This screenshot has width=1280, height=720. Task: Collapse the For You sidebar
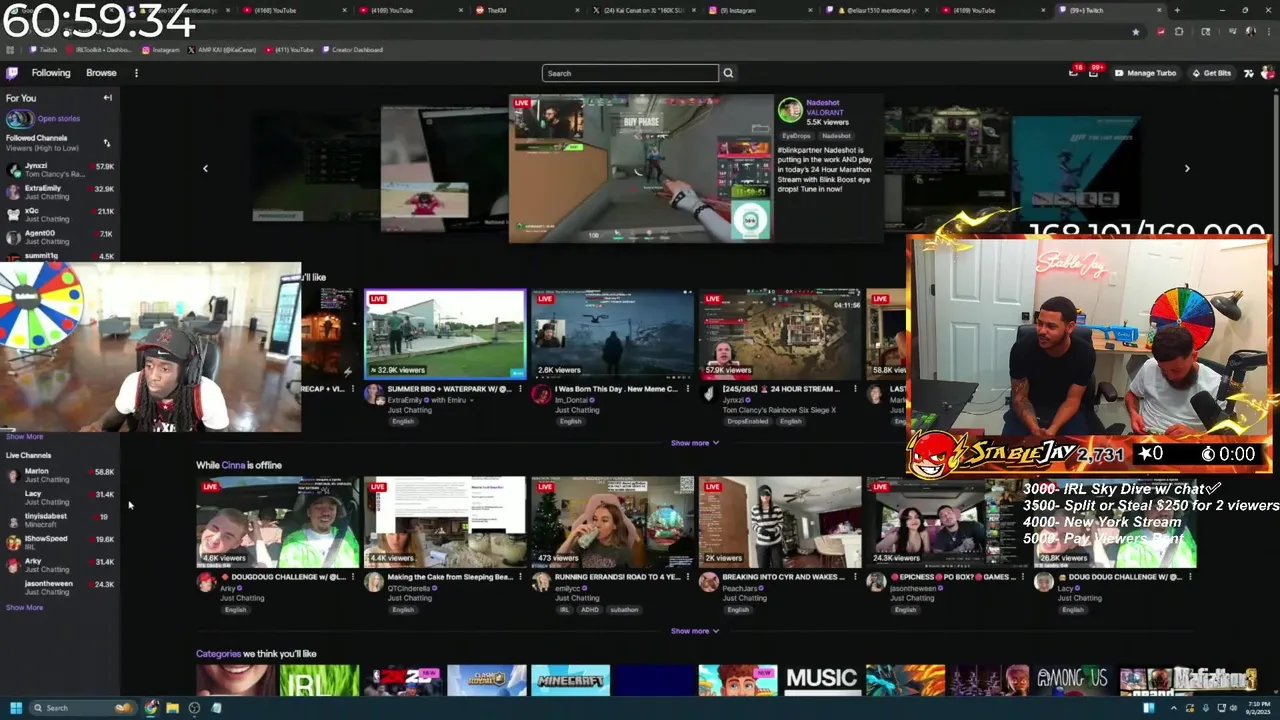(107, 98)
